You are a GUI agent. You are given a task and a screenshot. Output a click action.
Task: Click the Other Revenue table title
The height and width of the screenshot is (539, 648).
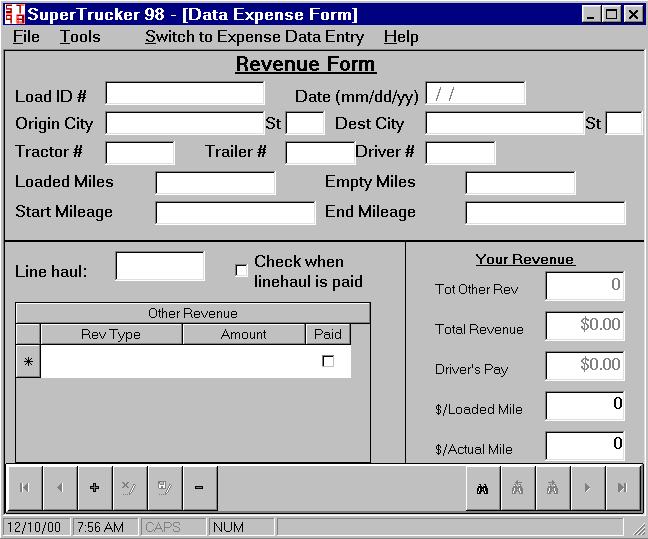(193, 313)
